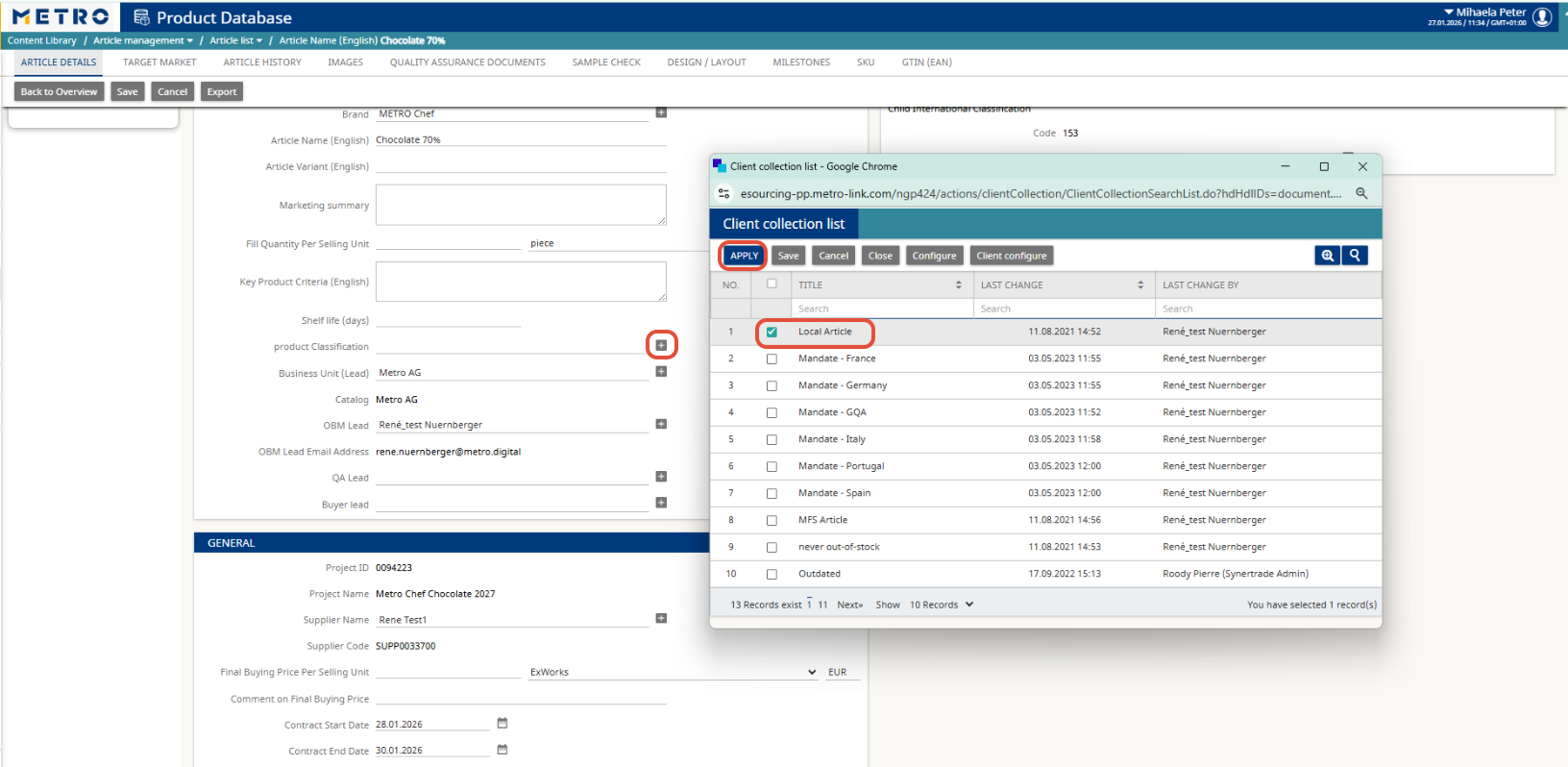
Task: Click Client configure button in popup
Action: pyautogui.click(x=1012, y=256)
